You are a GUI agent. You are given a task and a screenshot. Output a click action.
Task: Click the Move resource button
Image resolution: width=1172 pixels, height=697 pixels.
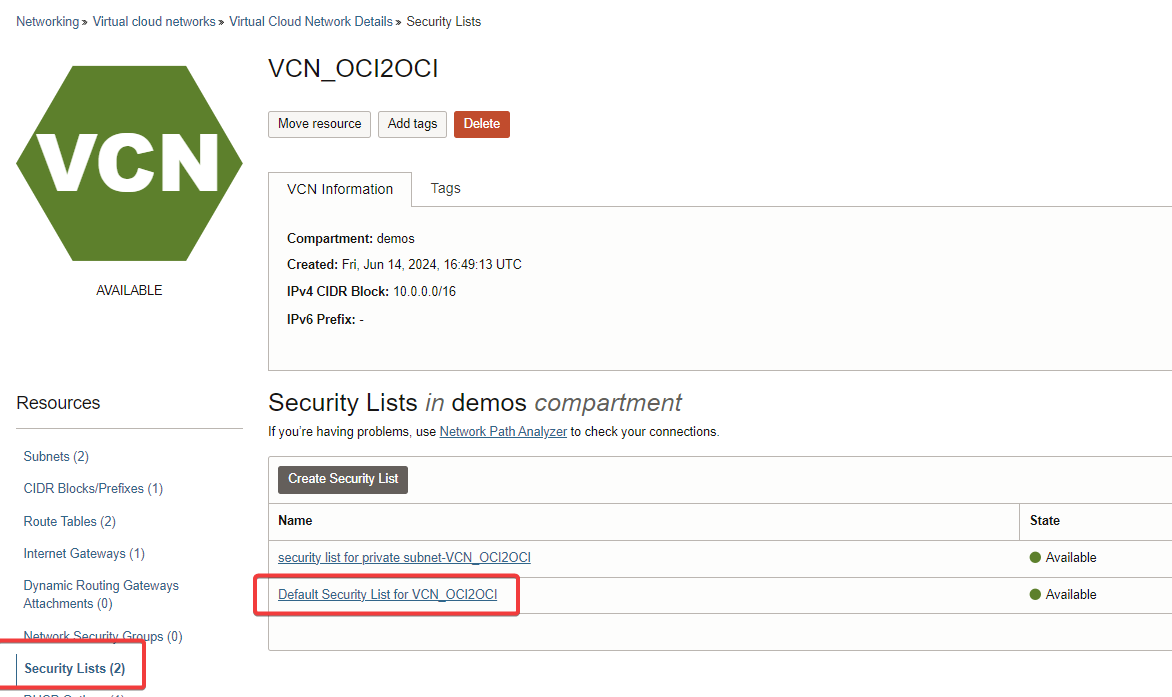click(319, 124)
